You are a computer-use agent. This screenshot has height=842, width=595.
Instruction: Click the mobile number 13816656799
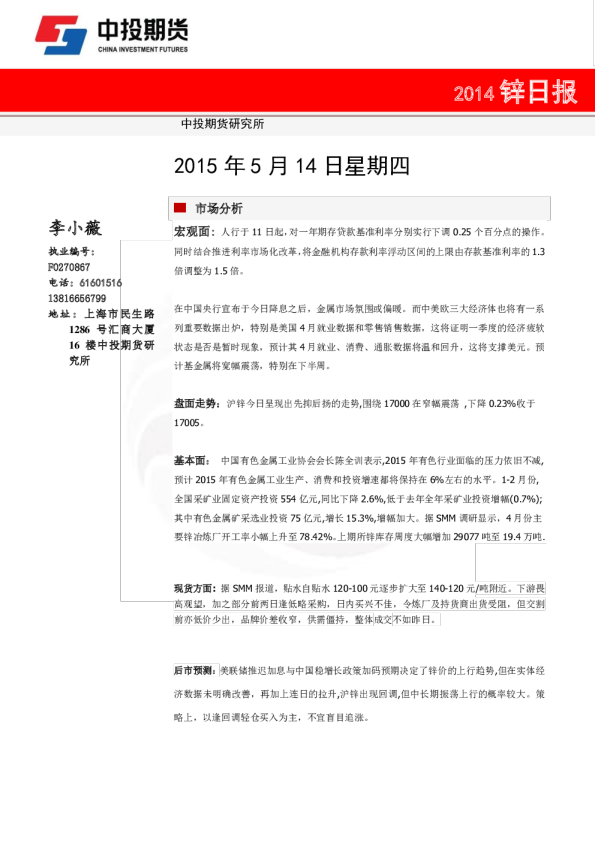click(77, 298)
